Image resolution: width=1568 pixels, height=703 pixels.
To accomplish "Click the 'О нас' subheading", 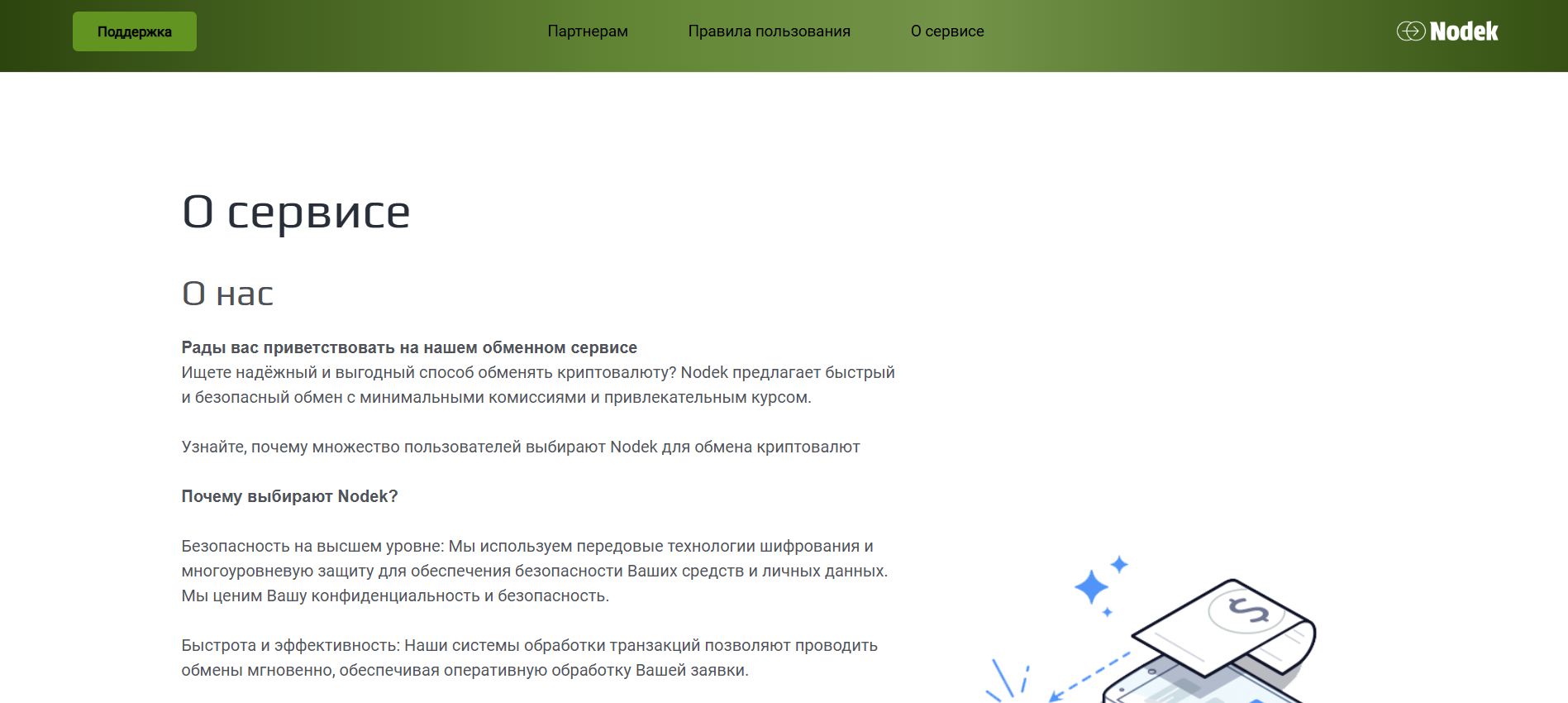I will pyautogui.click(x=227, y=294).
